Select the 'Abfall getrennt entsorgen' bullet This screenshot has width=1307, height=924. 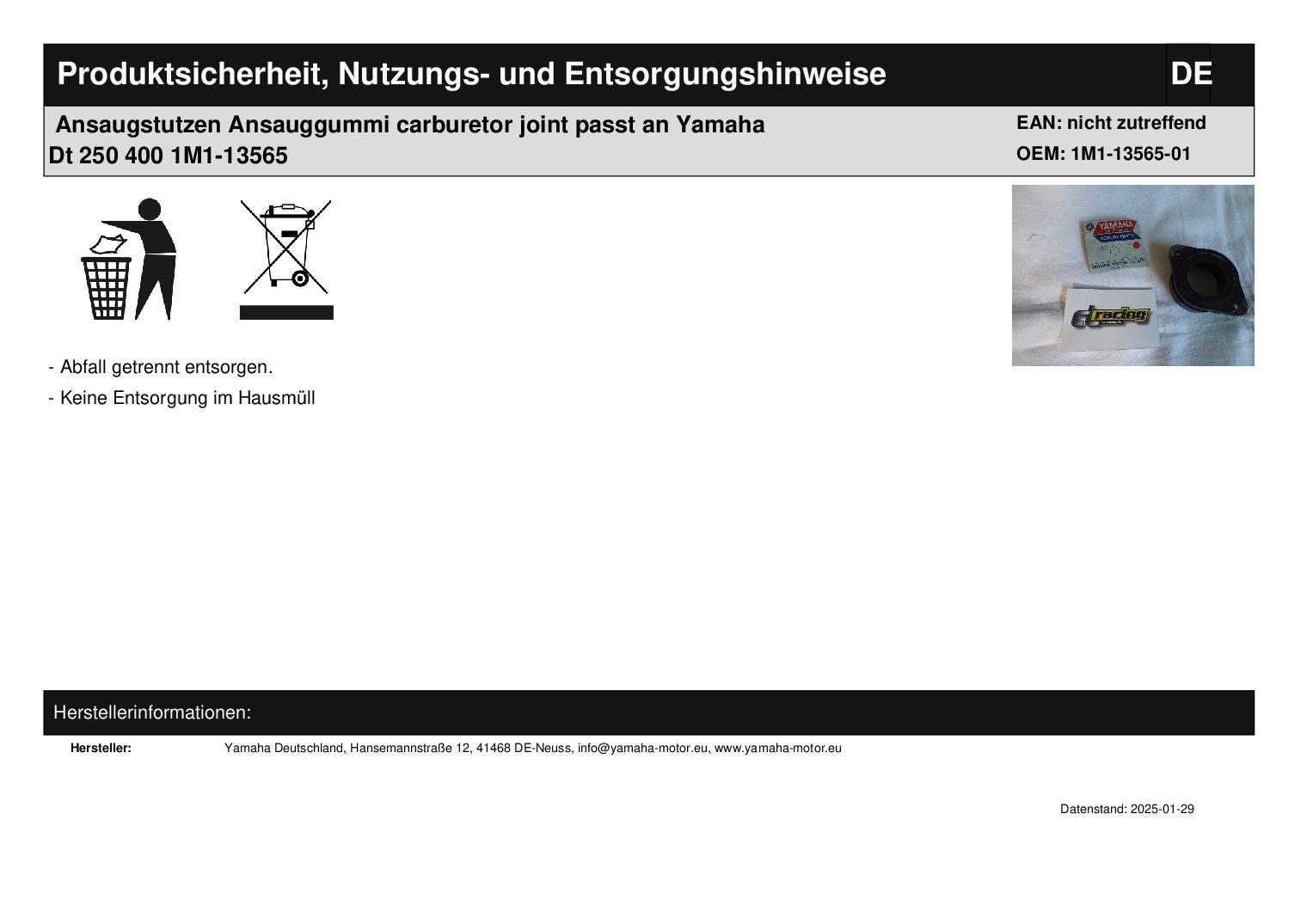[165, 367]
